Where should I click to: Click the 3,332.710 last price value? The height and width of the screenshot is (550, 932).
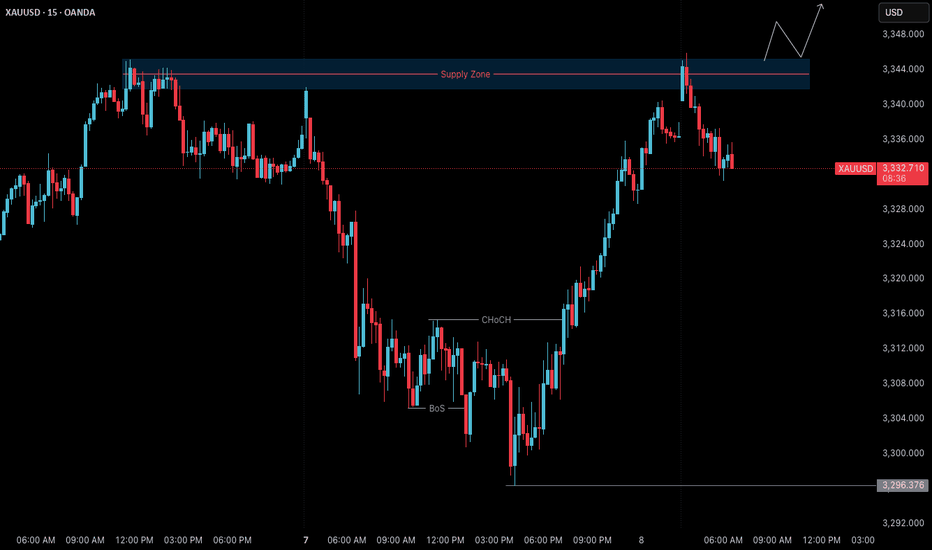tap(903, 168)
